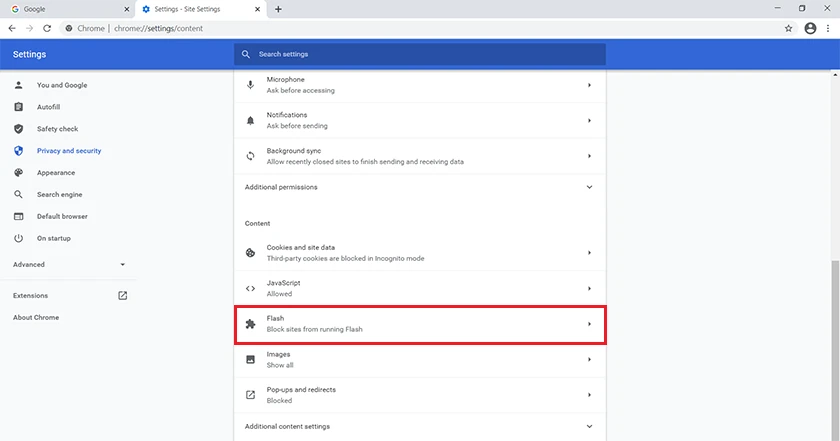Image resolution: width=840 pixels, height=441 pixels.
Task: Close the Settings - Site Settings tab
Action: click(257, 9)
